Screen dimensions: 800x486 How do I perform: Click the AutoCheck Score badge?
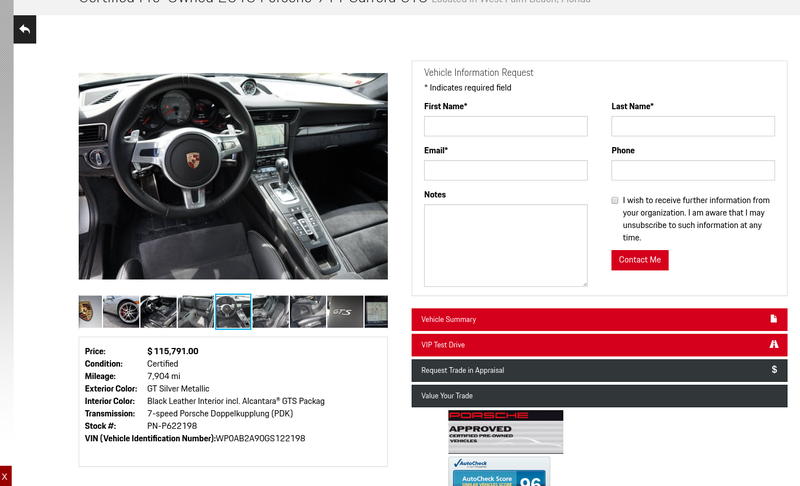(499, 472)
